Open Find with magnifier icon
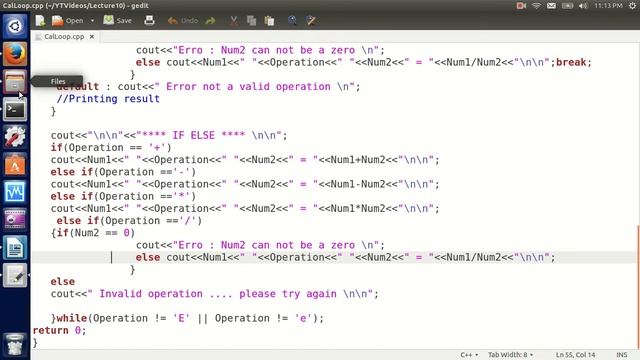The width and height of the screenshot is (640, 360). pos(292,20)
